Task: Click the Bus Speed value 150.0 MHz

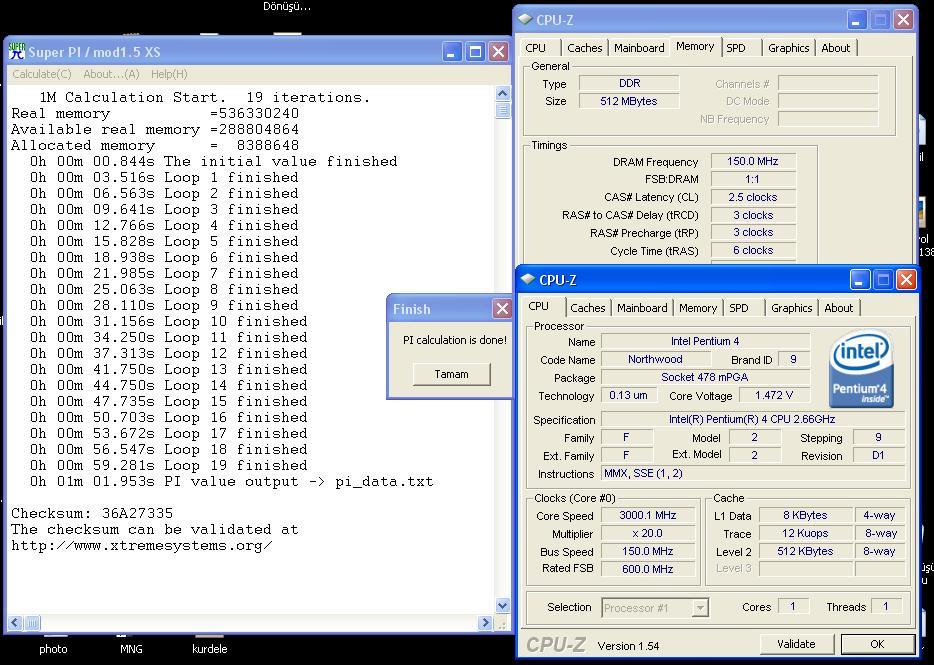Action: pyautogui.click(x=648, y=551)
